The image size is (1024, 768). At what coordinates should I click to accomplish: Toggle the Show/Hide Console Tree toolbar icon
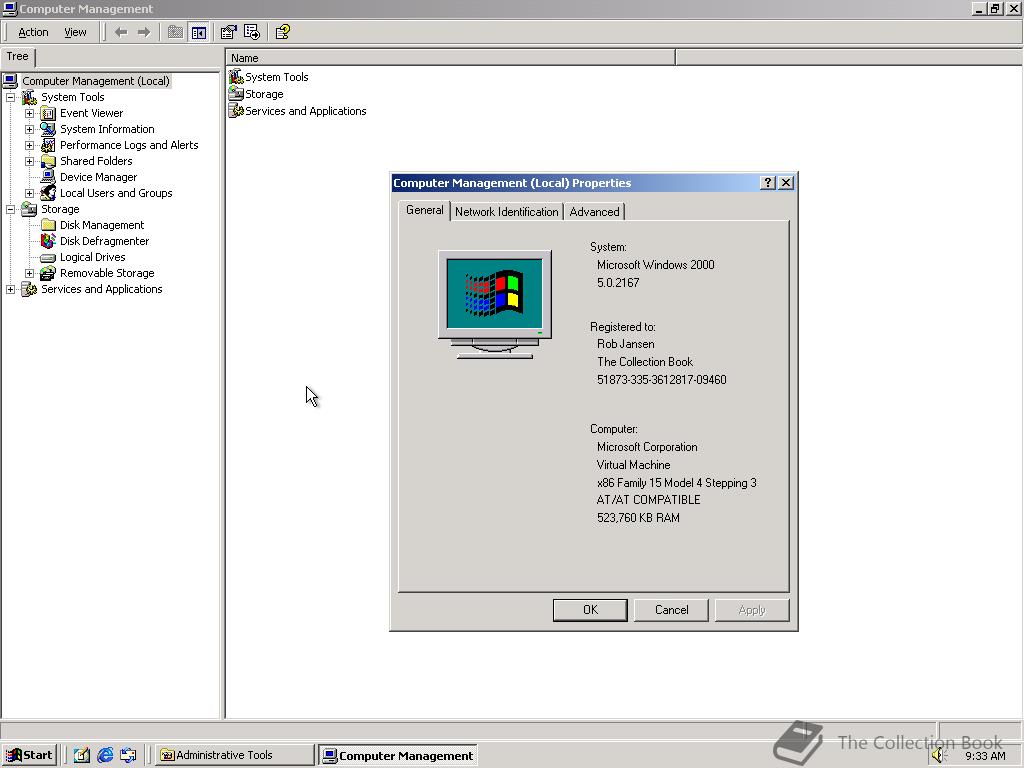click(199, 32)
